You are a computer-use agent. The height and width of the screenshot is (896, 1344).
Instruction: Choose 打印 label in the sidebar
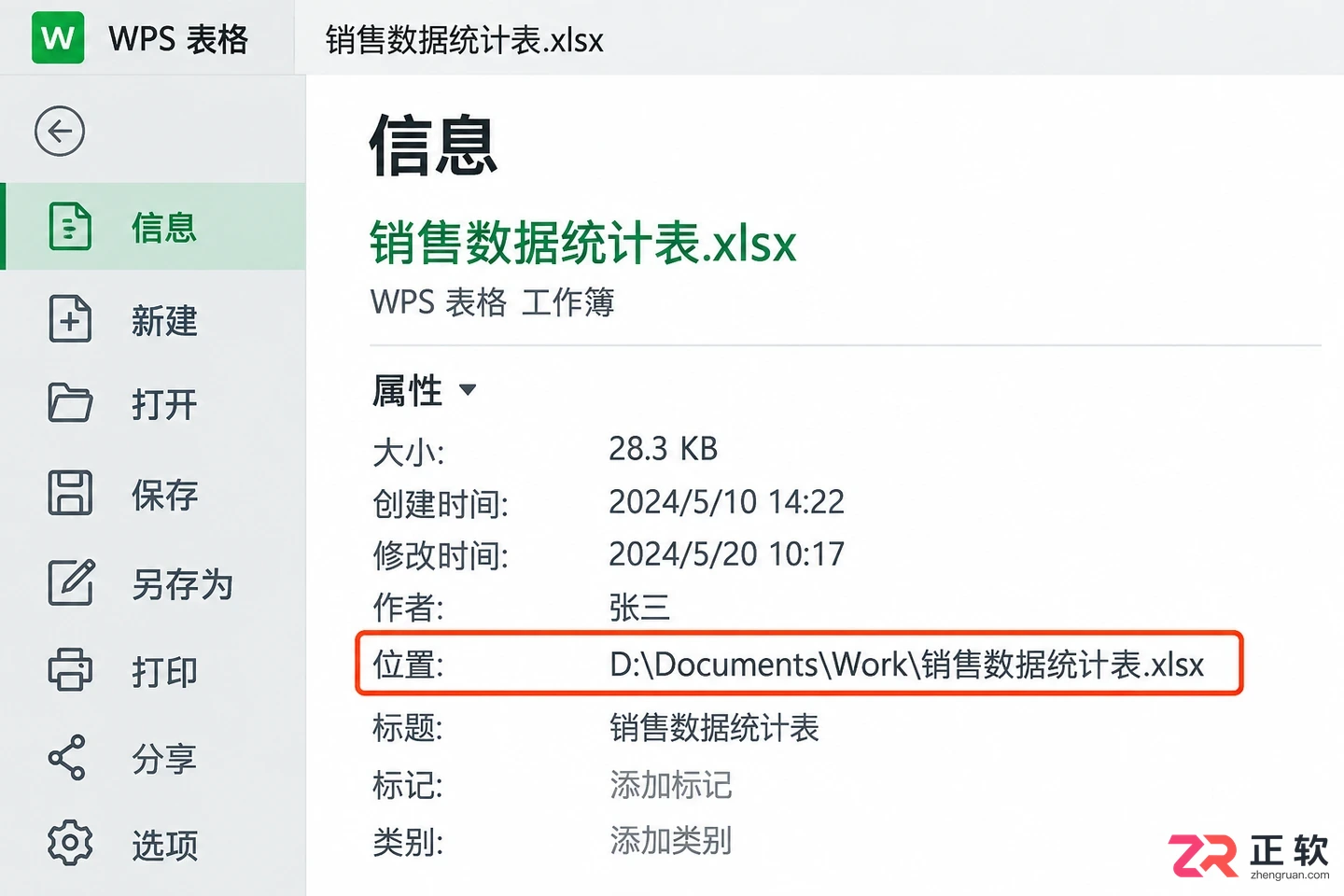[x=164, y=672]
